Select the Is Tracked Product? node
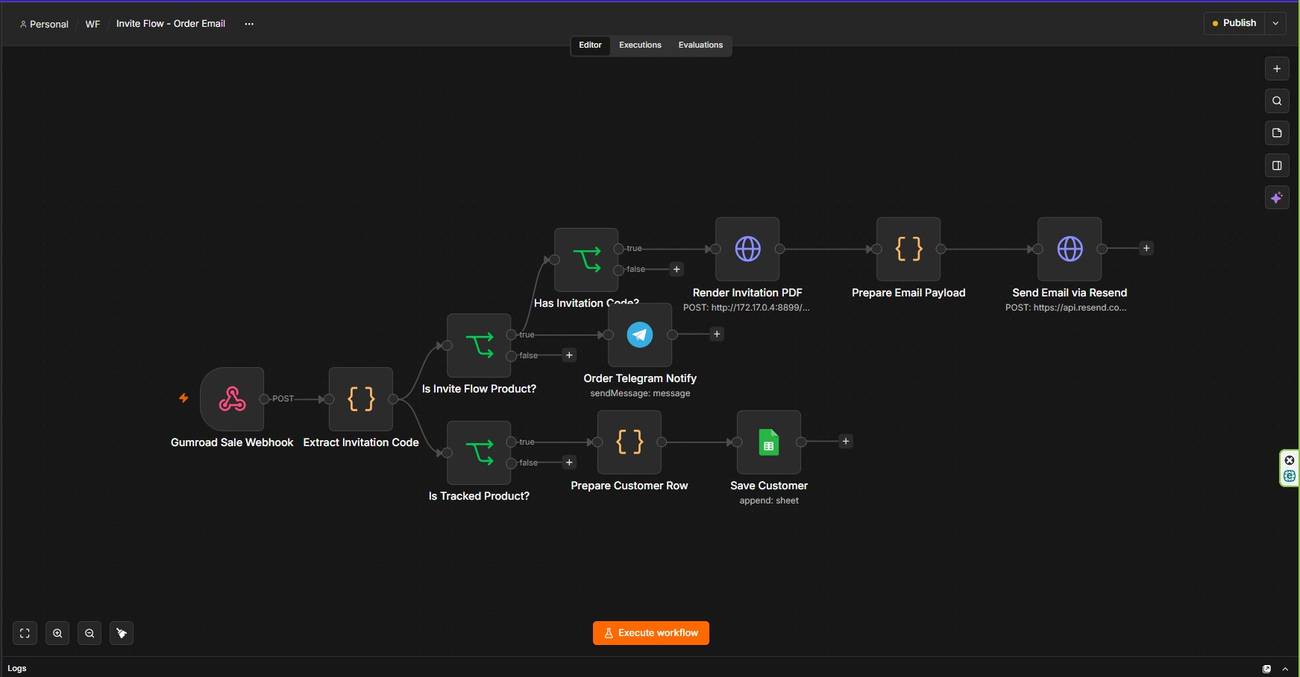 (479, 452)
